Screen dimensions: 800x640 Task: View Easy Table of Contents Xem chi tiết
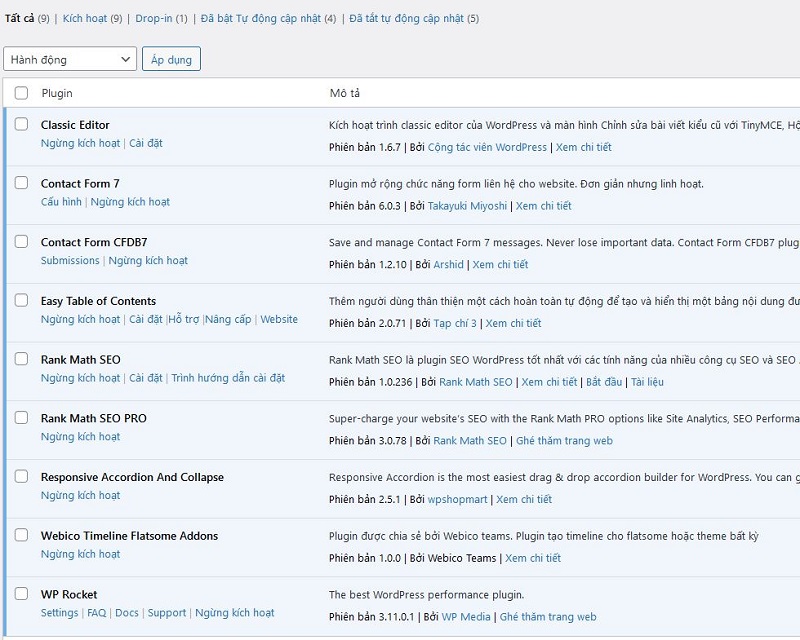[513, 324]
